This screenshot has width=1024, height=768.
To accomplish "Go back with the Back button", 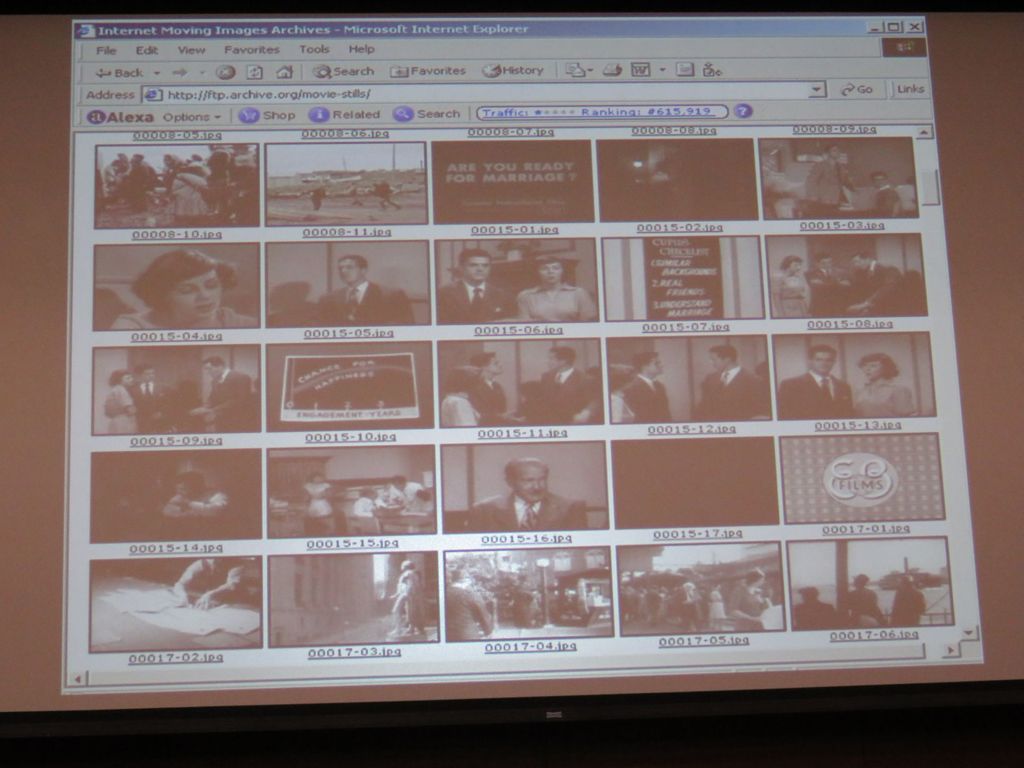I will click(x=120, y=72).
